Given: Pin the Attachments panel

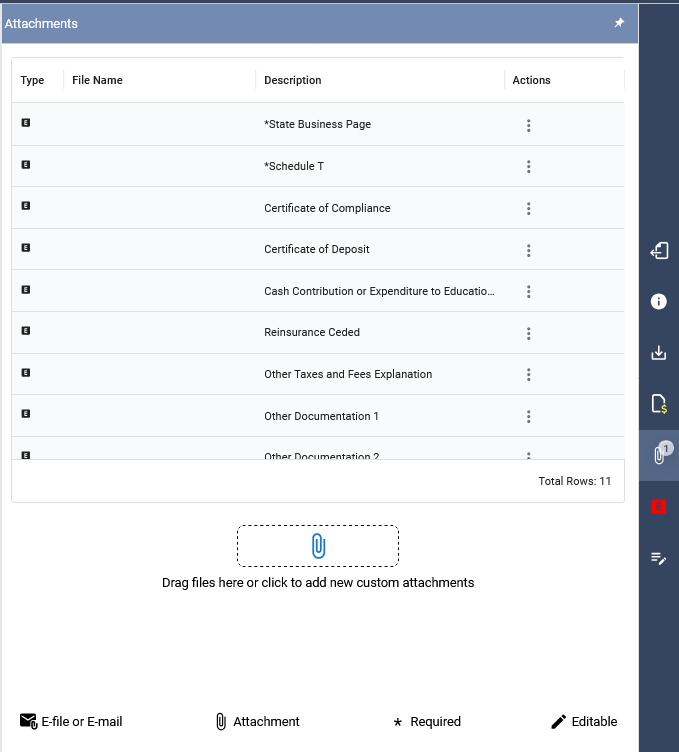Looking at the screenshot, I should click(619, 23).
